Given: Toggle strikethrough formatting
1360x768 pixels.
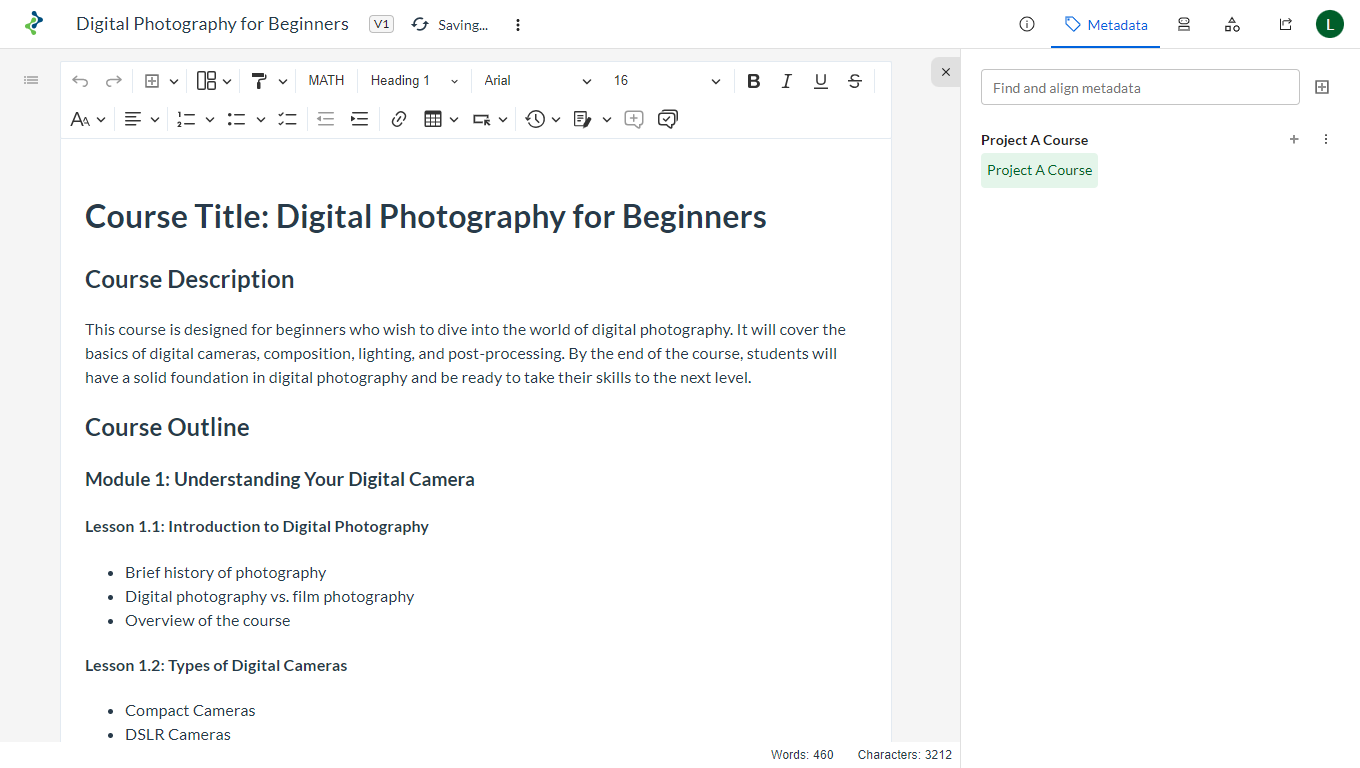Looking at the screenshot, I should [x=855, y=81].
